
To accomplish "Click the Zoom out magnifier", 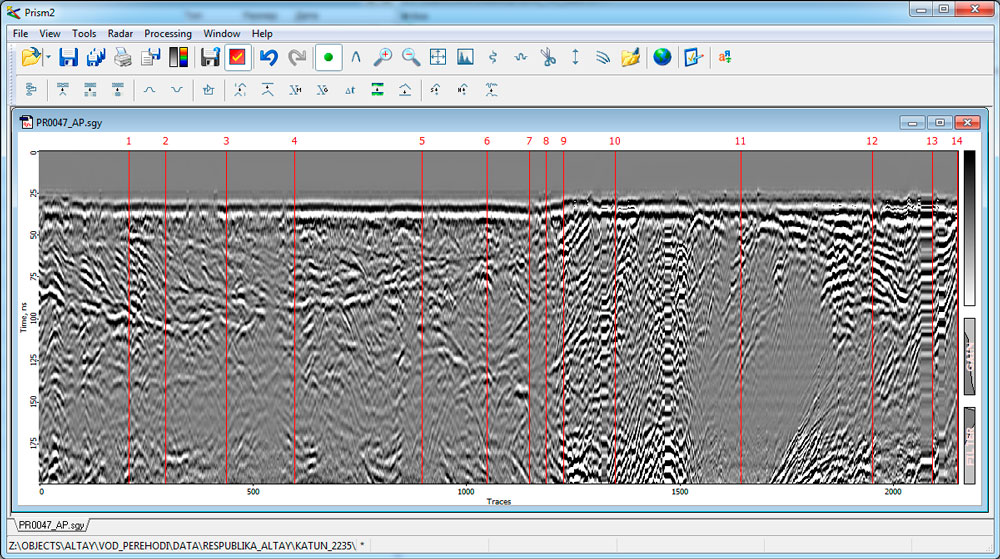I will click(410, 58).
